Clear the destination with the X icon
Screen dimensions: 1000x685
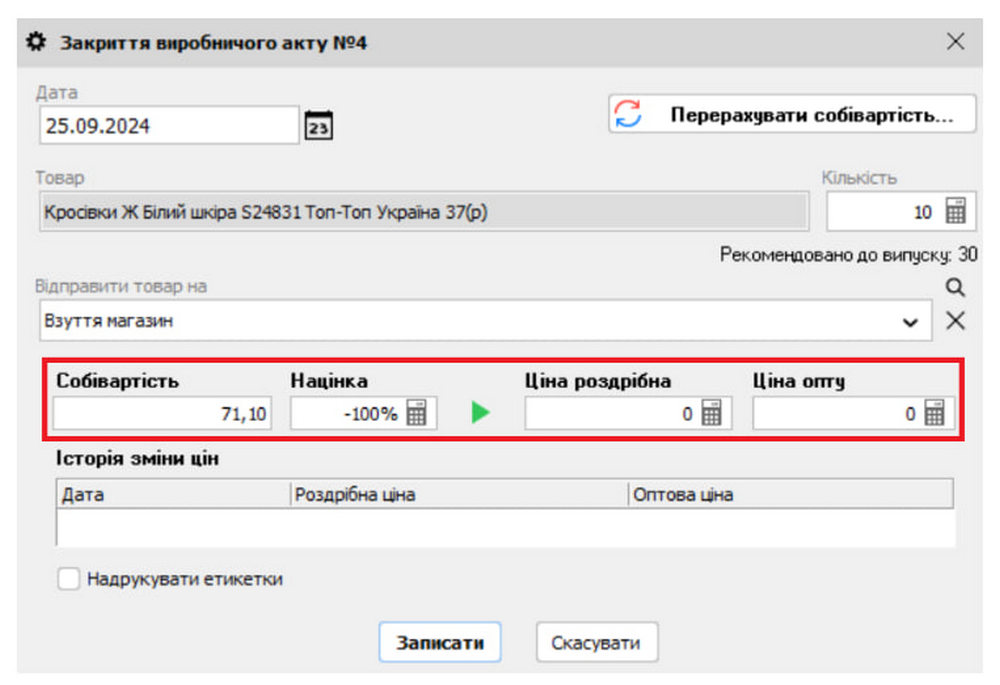click(955, 321)
